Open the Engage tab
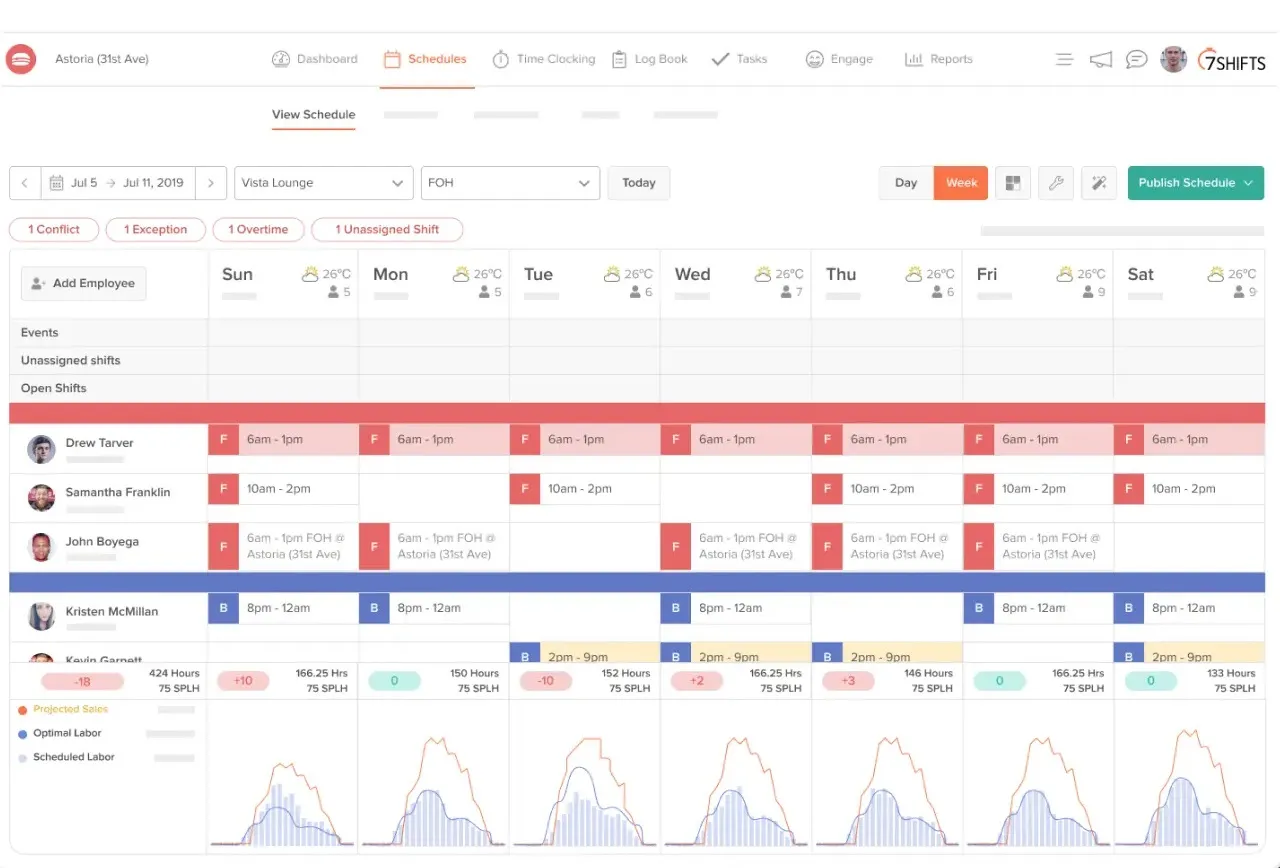 840,59
